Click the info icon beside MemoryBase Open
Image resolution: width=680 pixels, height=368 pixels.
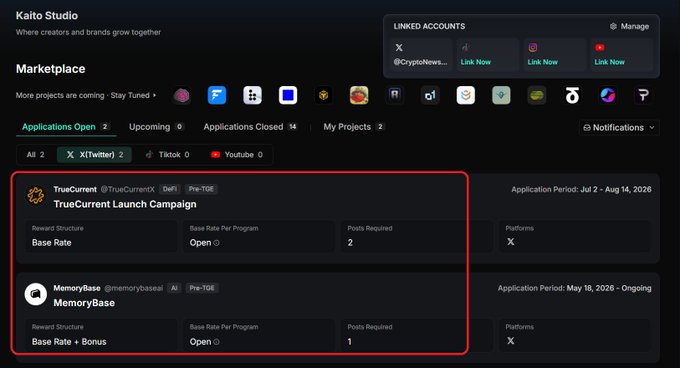click(216, 342)
